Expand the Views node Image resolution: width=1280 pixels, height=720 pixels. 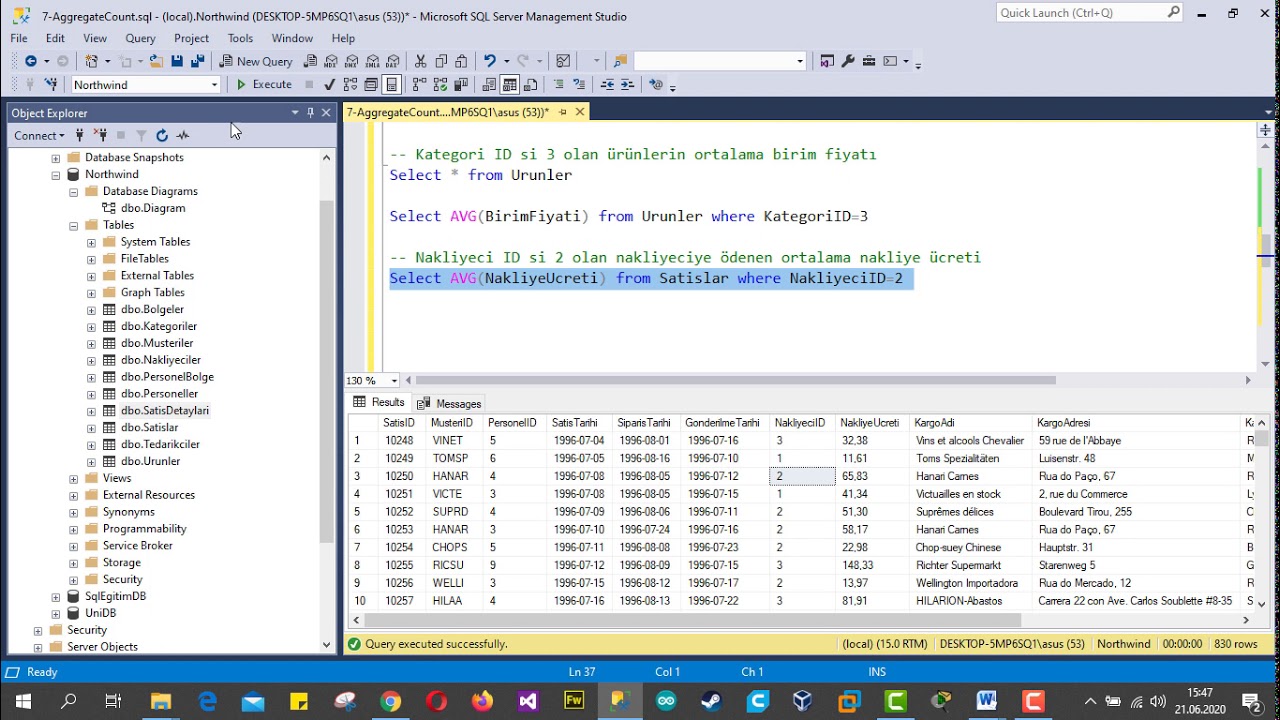coord(74,478)
